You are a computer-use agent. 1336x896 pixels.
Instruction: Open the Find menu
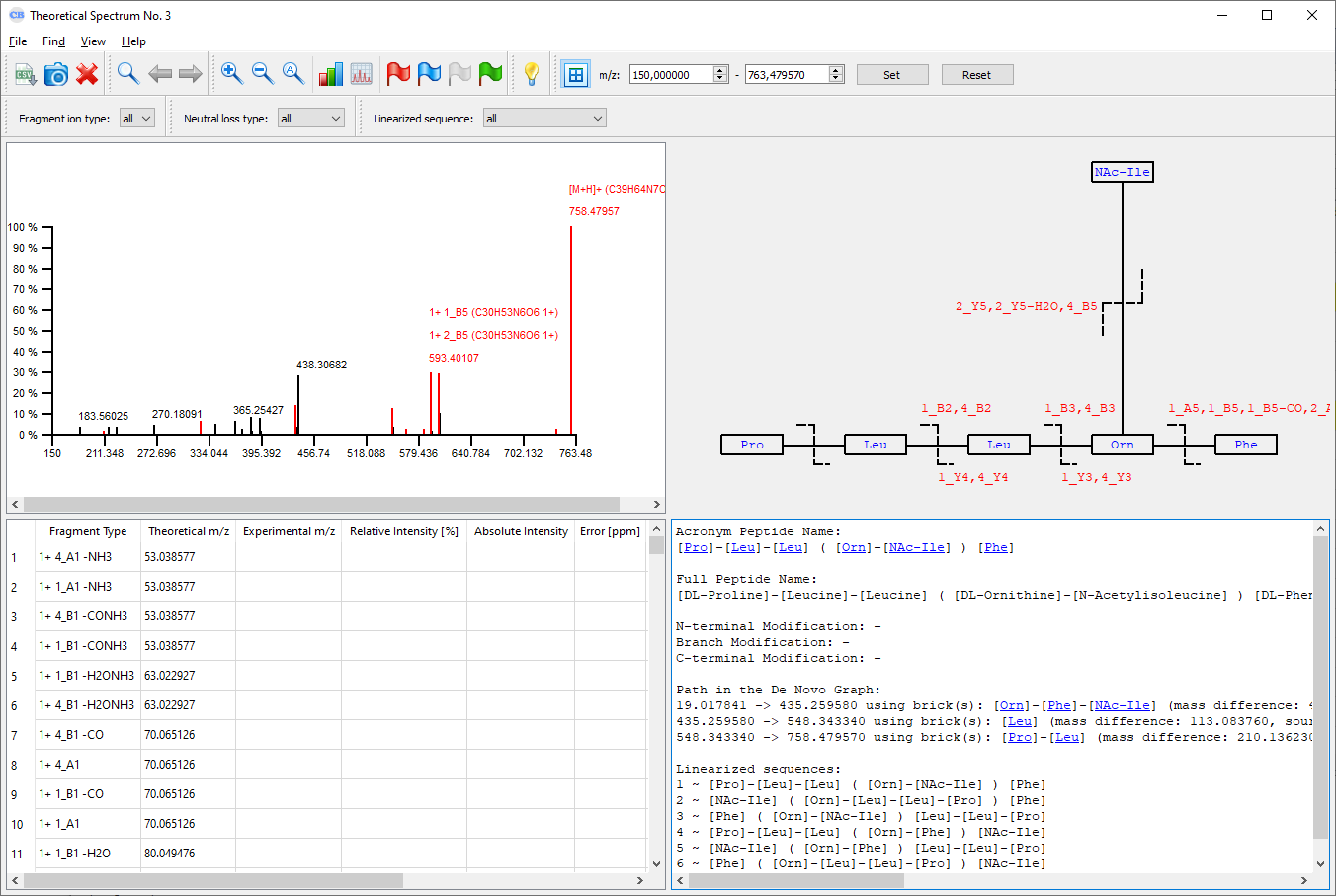click(53, 41)
